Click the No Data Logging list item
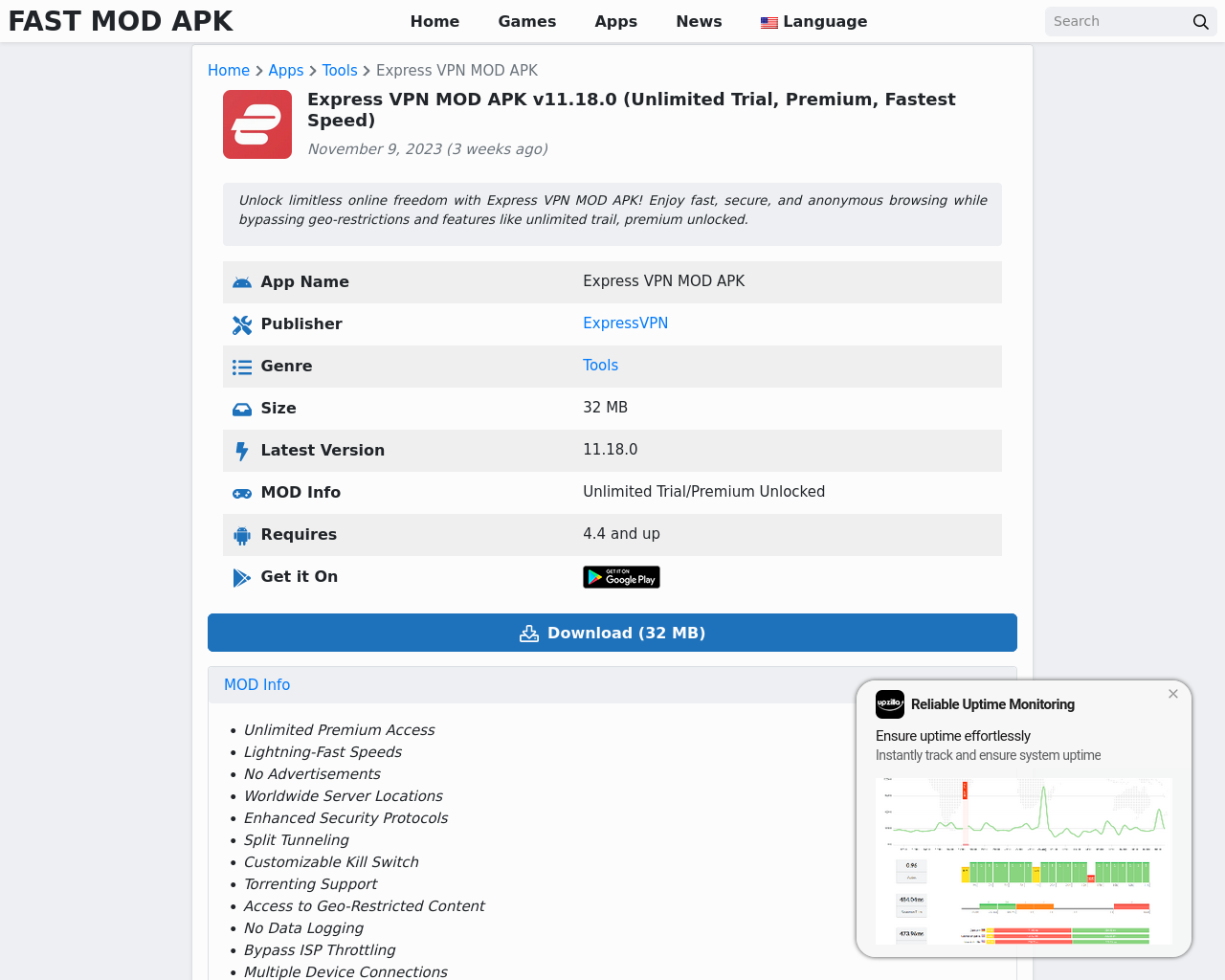The width and height of the screenshot is (1225, 980). point(303,928)
